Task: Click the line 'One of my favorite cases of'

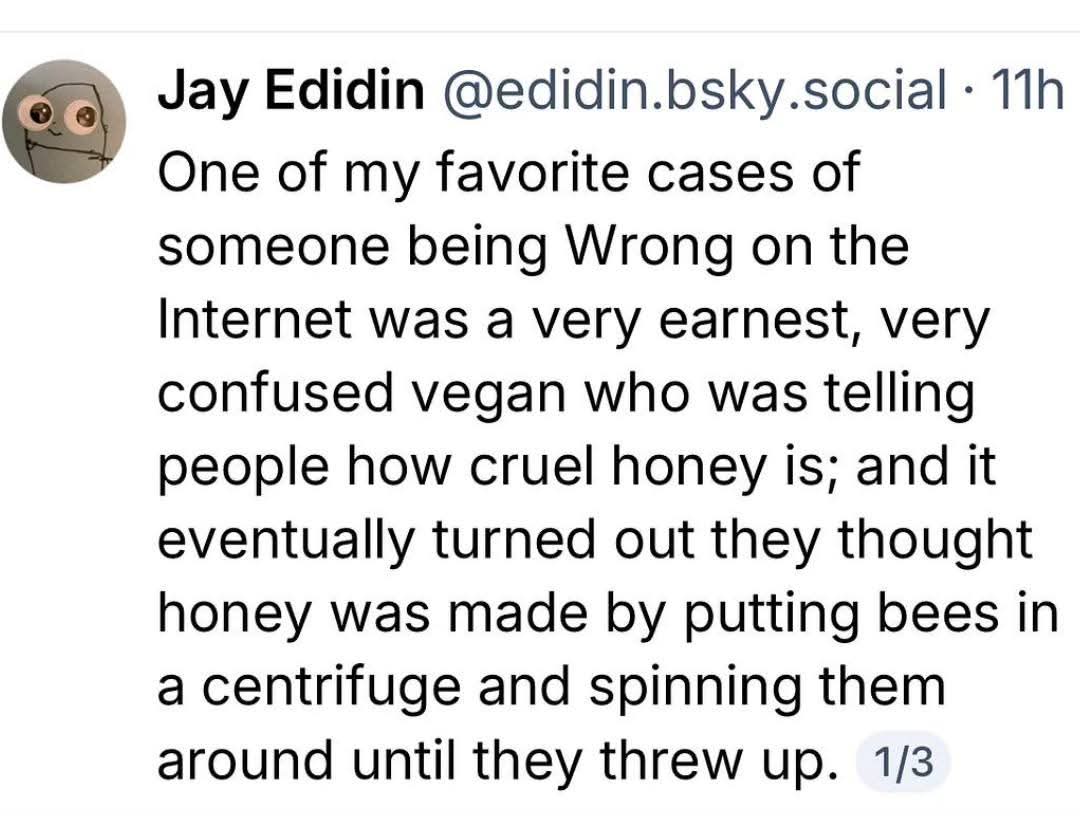Action: point(509,172)
